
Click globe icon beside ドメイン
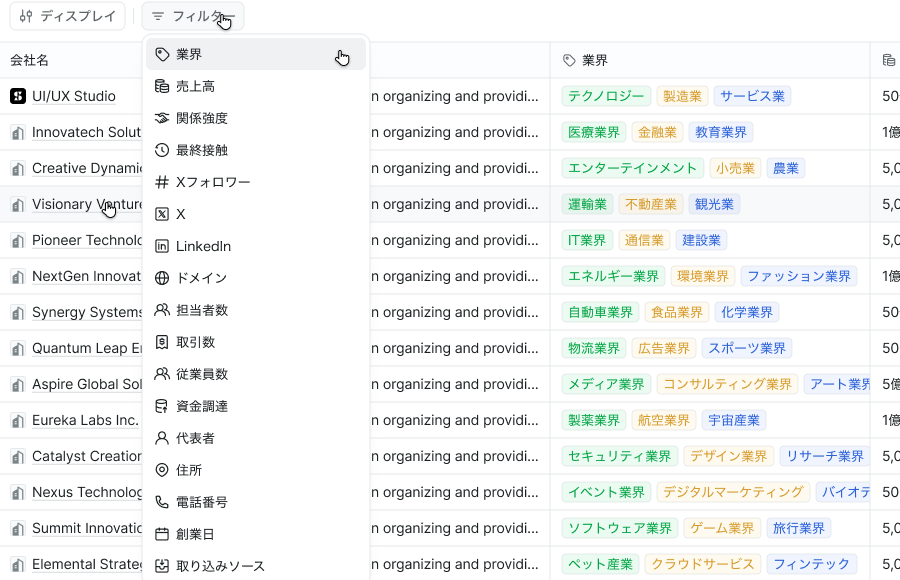click(x=162, y=278)
